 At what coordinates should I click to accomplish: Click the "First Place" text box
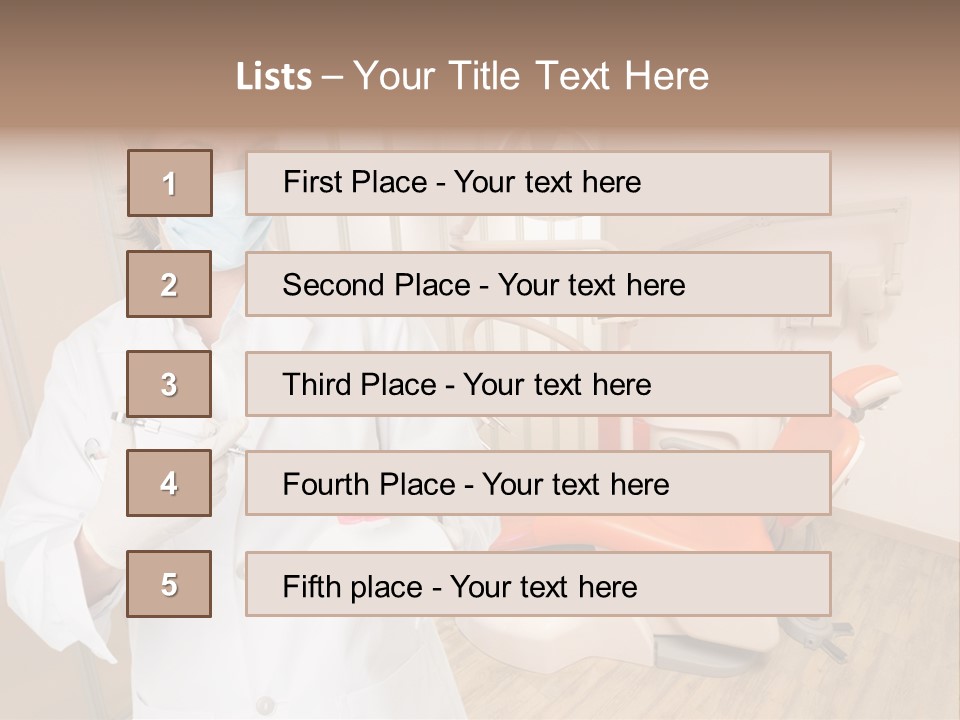coord(538,183)
